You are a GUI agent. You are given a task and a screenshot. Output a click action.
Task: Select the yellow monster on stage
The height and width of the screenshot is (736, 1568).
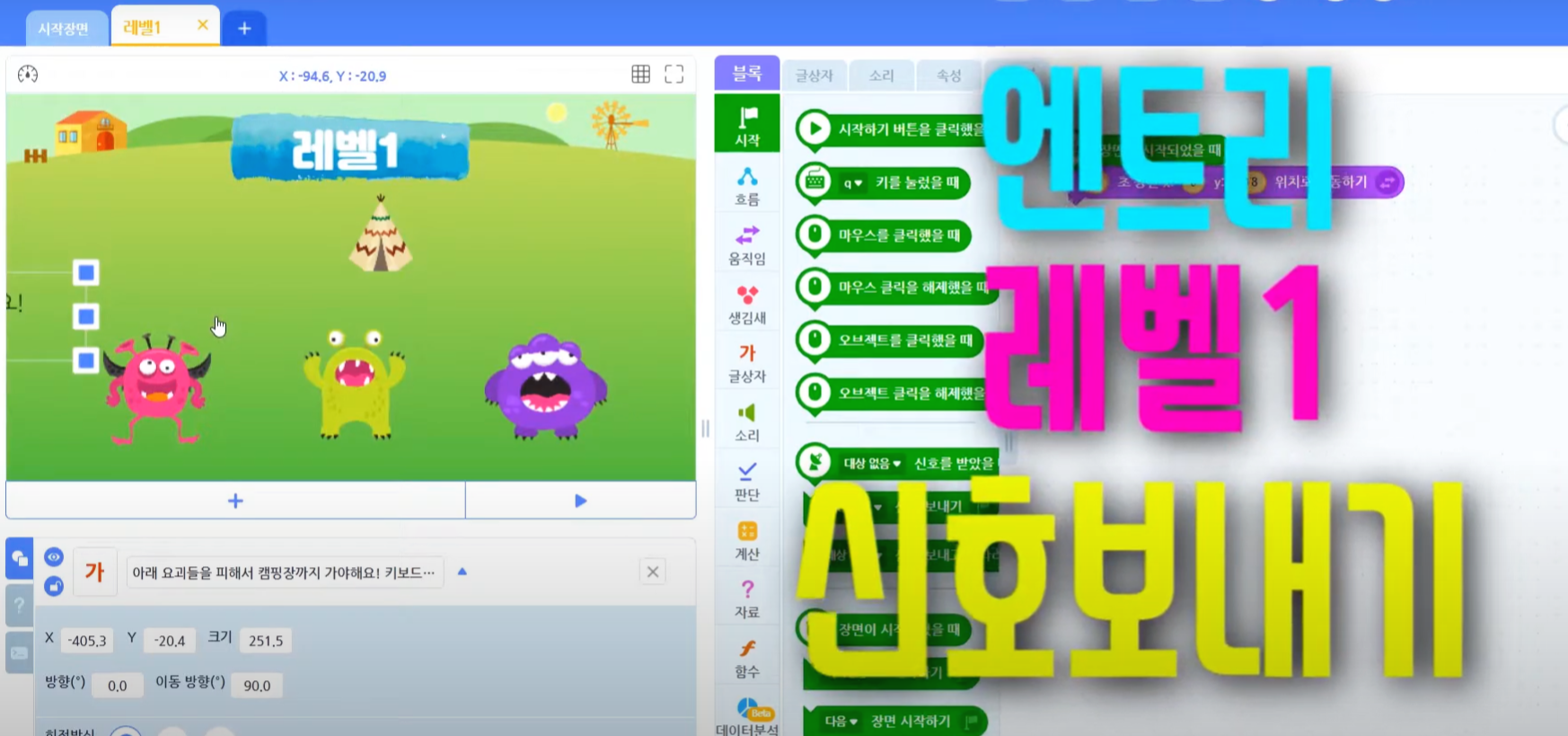[356, 385]
